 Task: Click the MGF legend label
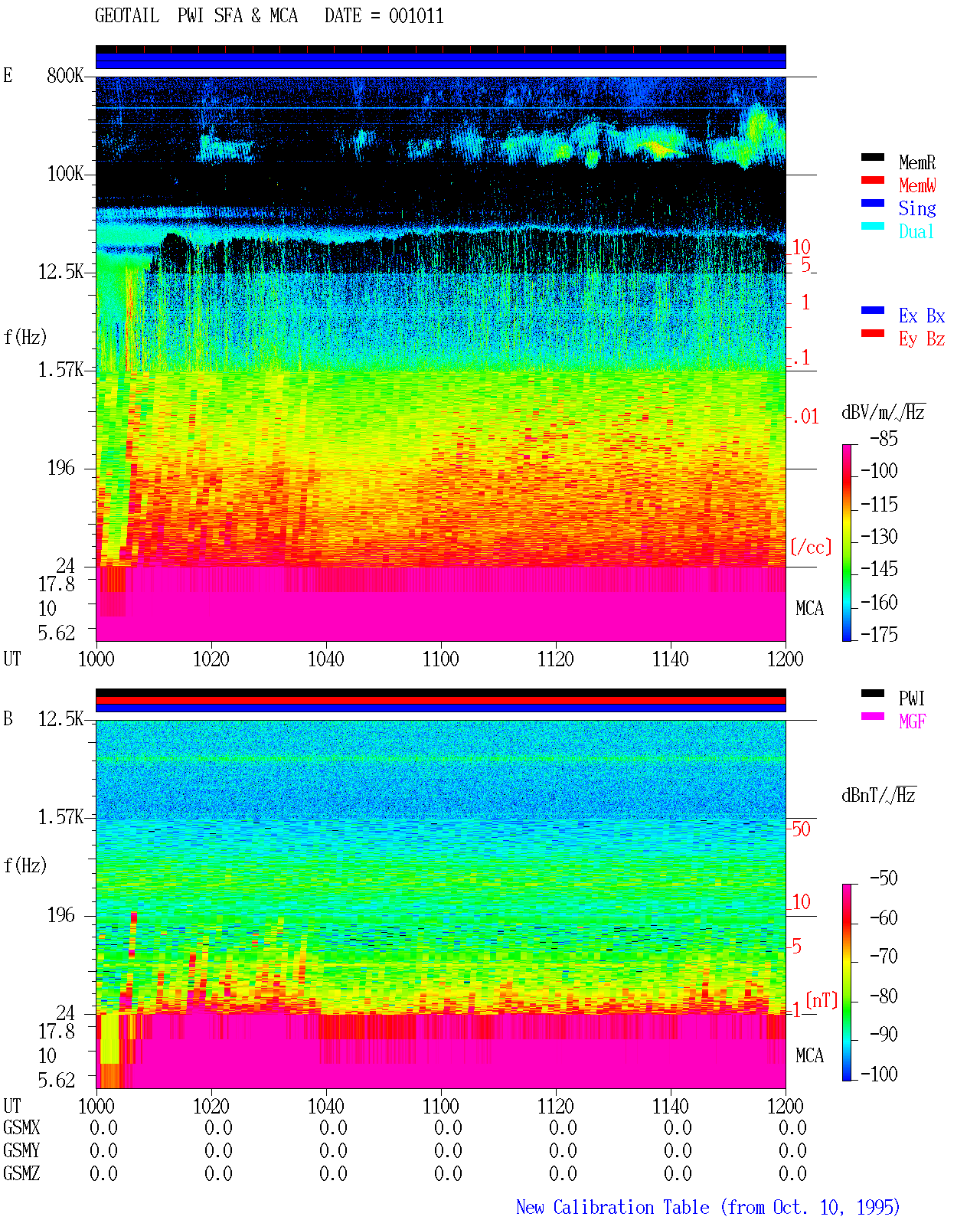point(913,721)
